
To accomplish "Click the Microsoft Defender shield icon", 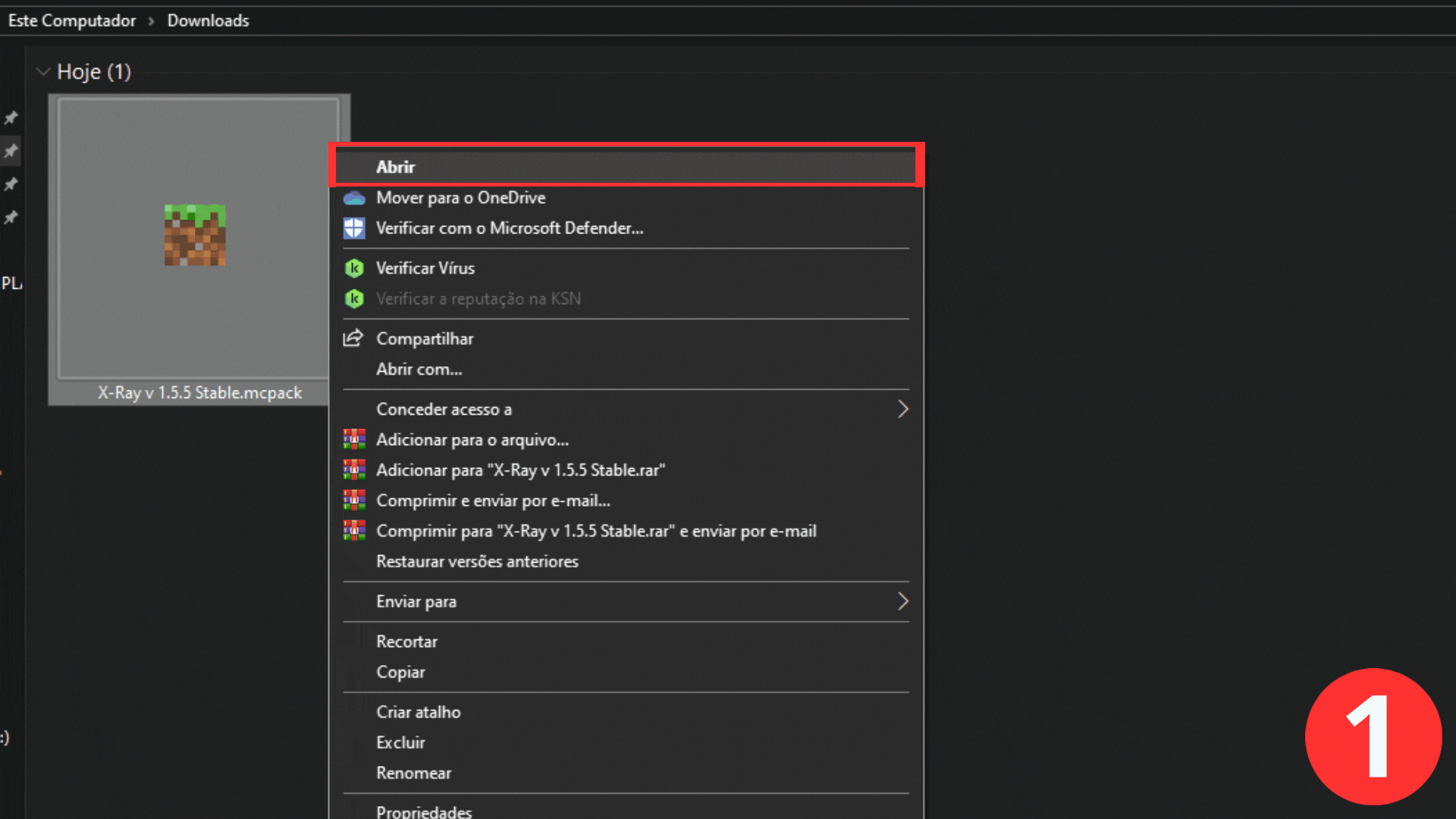I will [x=354, y=228].
